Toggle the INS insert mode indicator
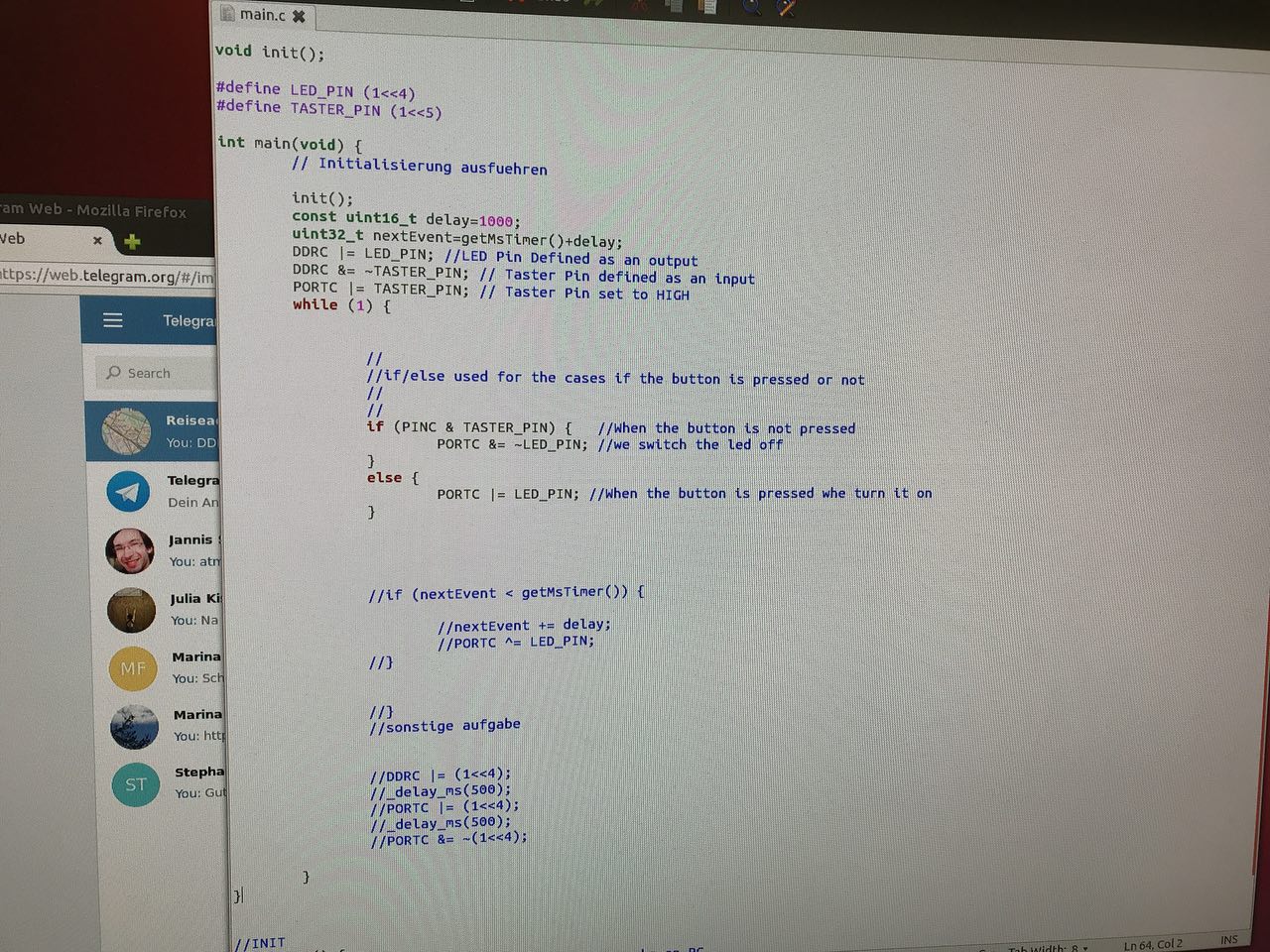This screenshot has height=952, width=1270. [x=1228, y=939]
